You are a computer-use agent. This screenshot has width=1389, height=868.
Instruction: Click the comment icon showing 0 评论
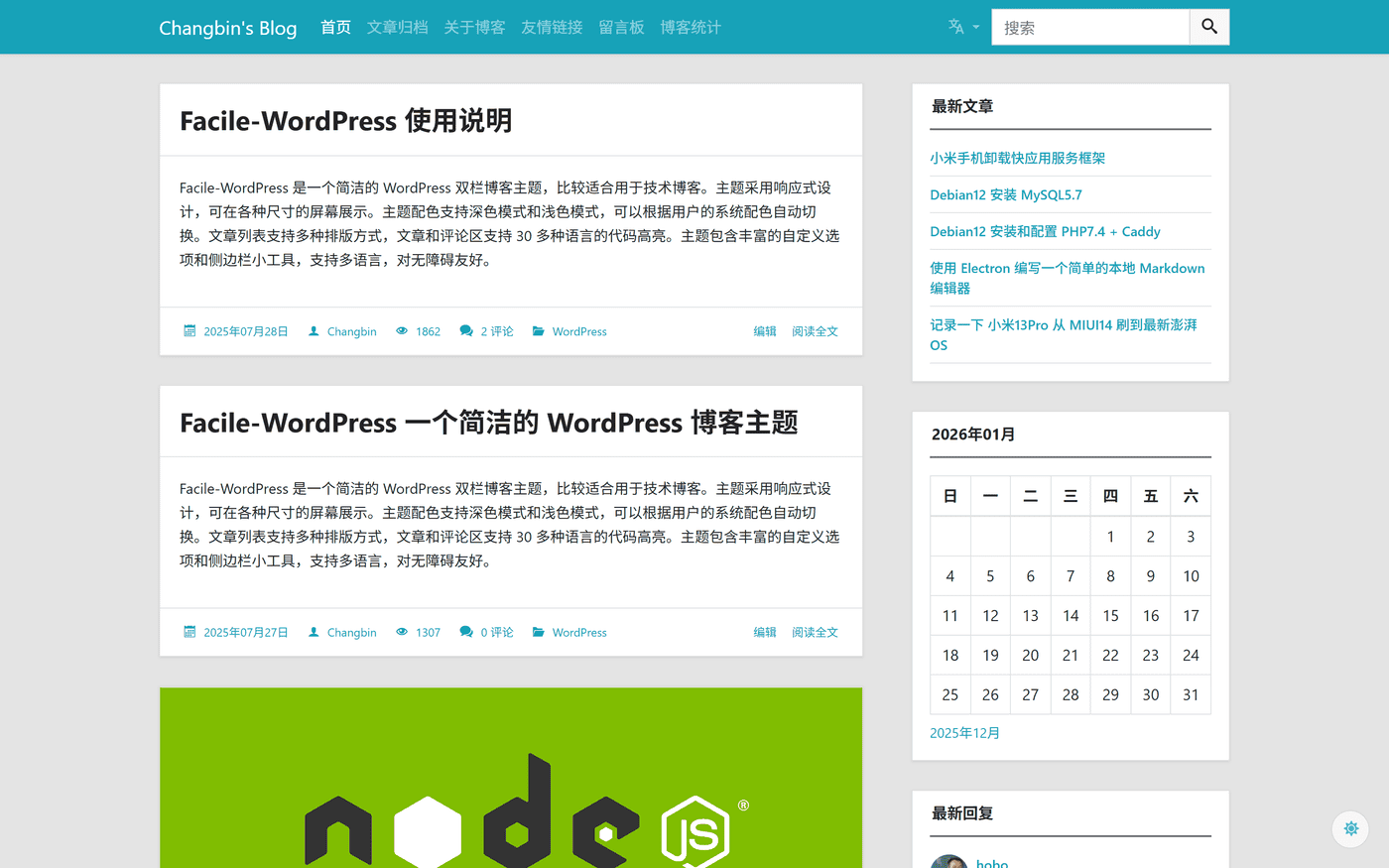[x=465, y=632]
